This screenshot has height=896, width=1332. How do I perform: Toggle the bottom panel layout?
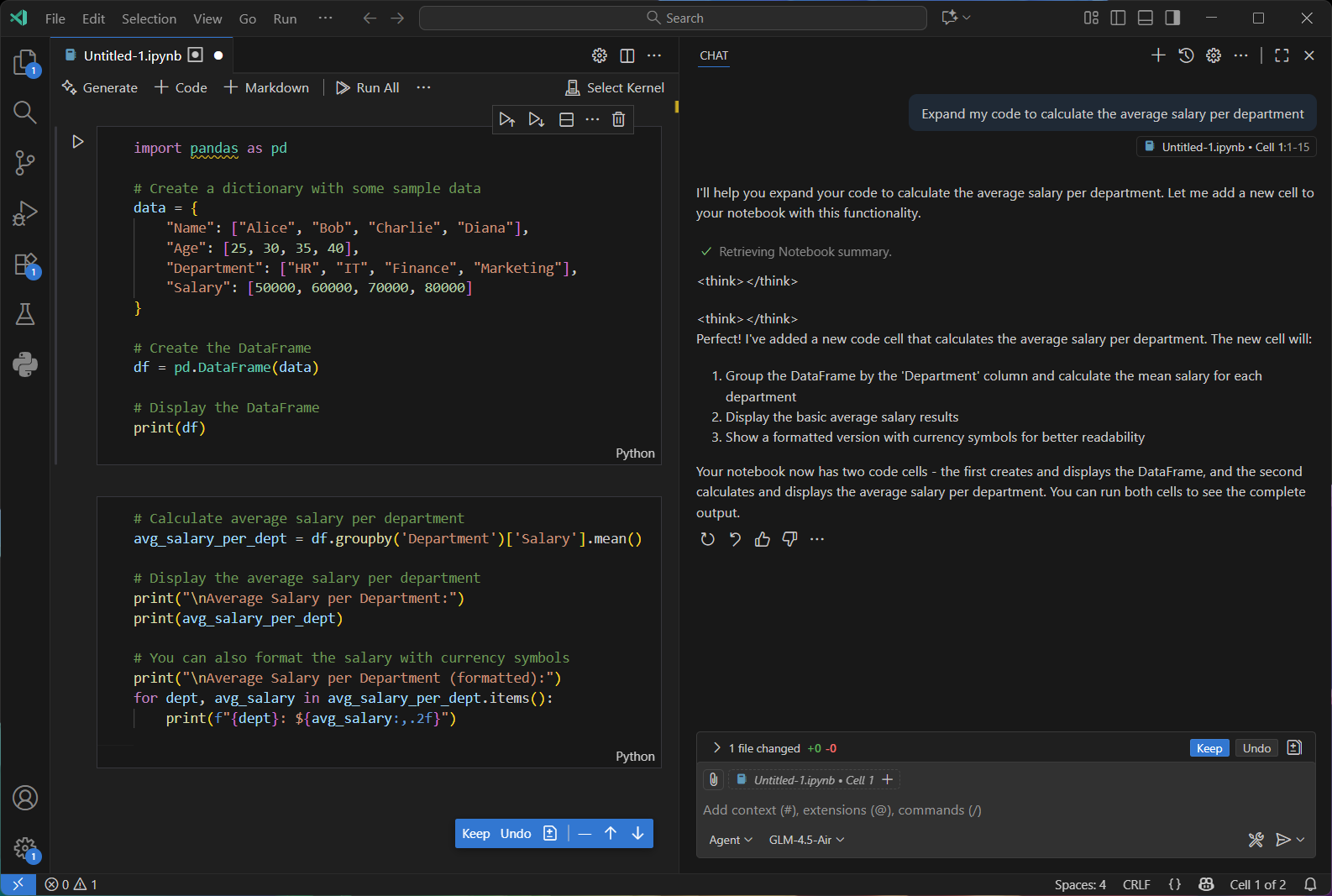[1145, 18]
